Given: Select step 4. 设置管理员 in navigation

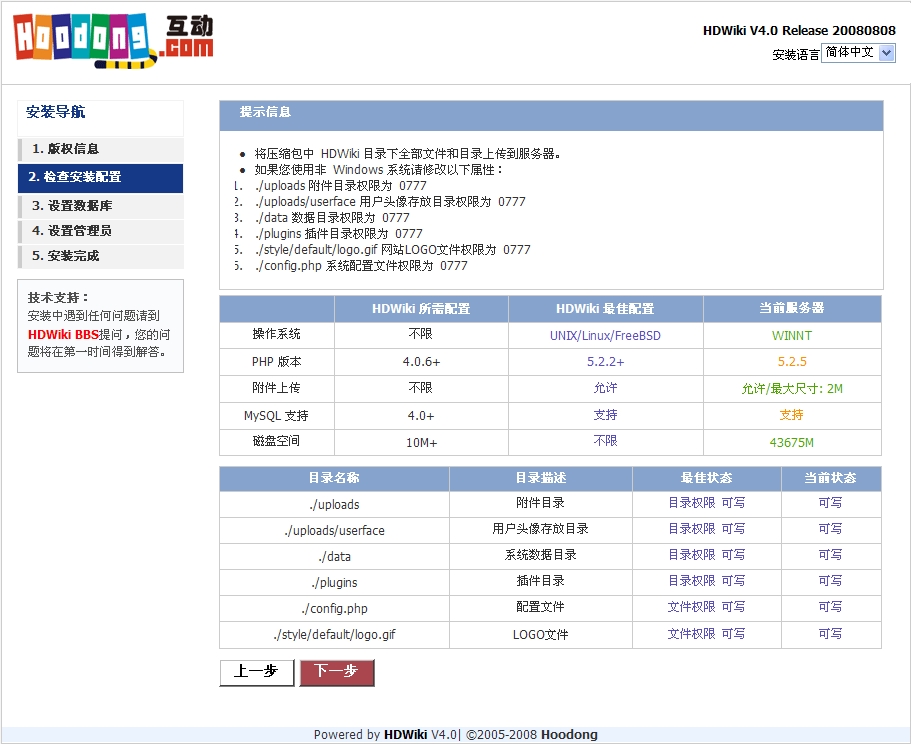Looking at the screenshot, I should 101,231.
